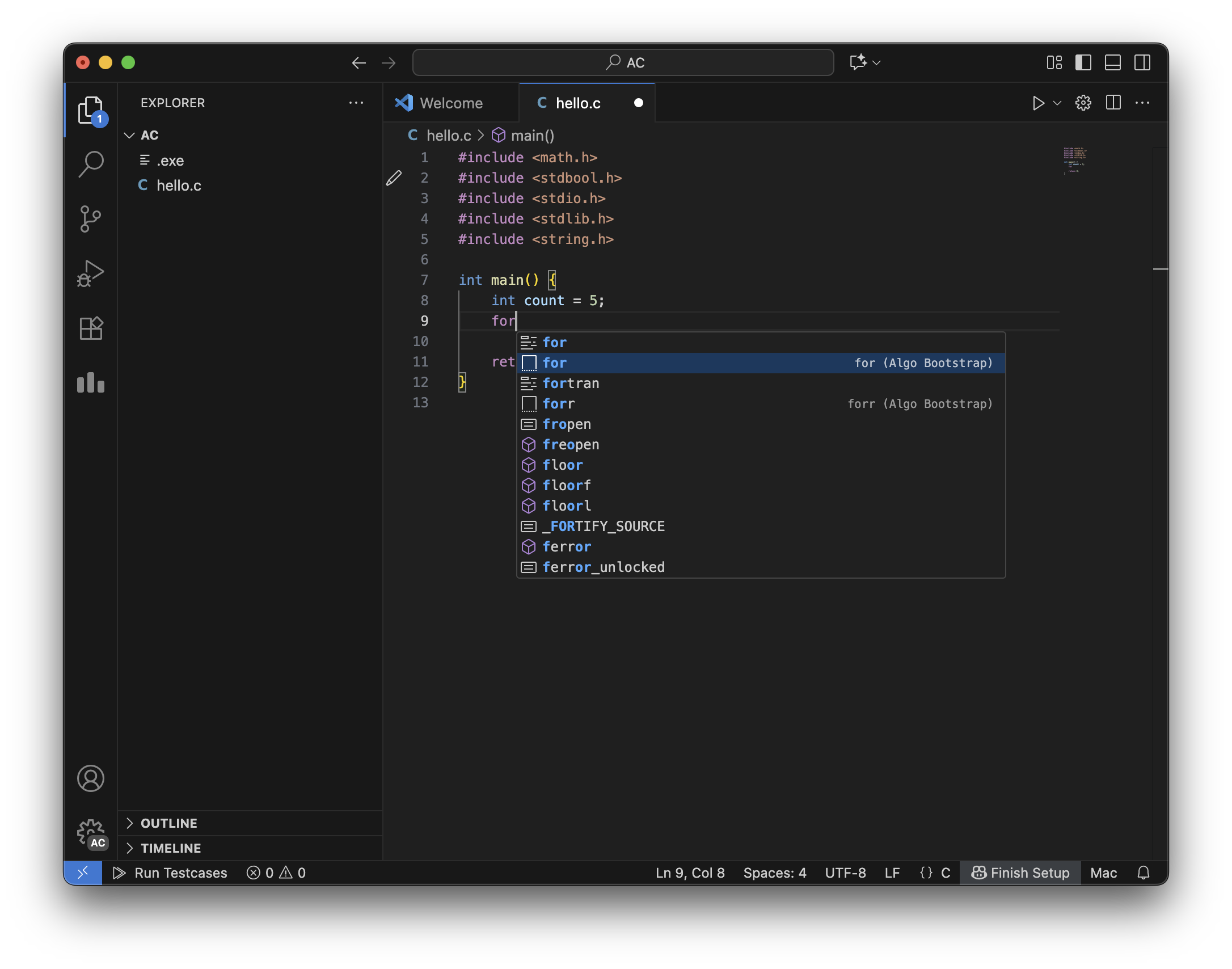The image size is (1232, 969).
Task: Open the bar chart activity bar icon
Action: [x=91, y=383]
